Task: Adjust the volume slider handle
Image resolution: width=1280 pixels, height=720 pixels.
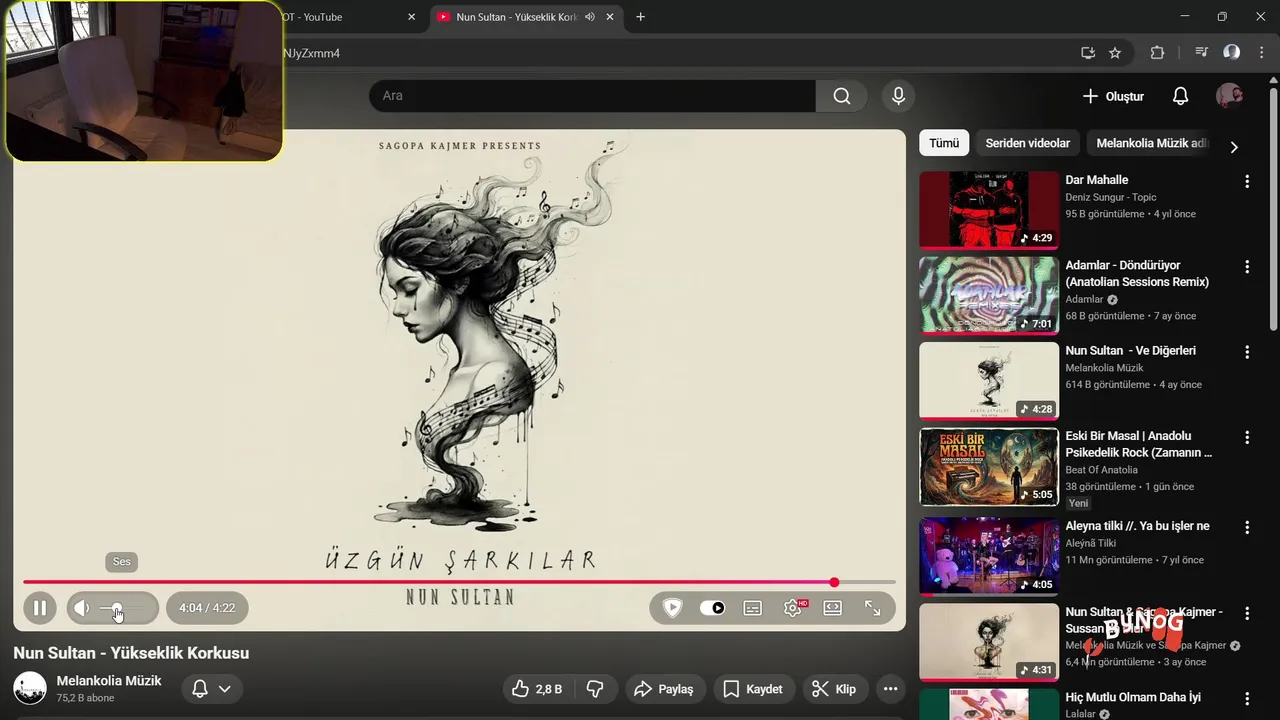Action: coord(117,608)
